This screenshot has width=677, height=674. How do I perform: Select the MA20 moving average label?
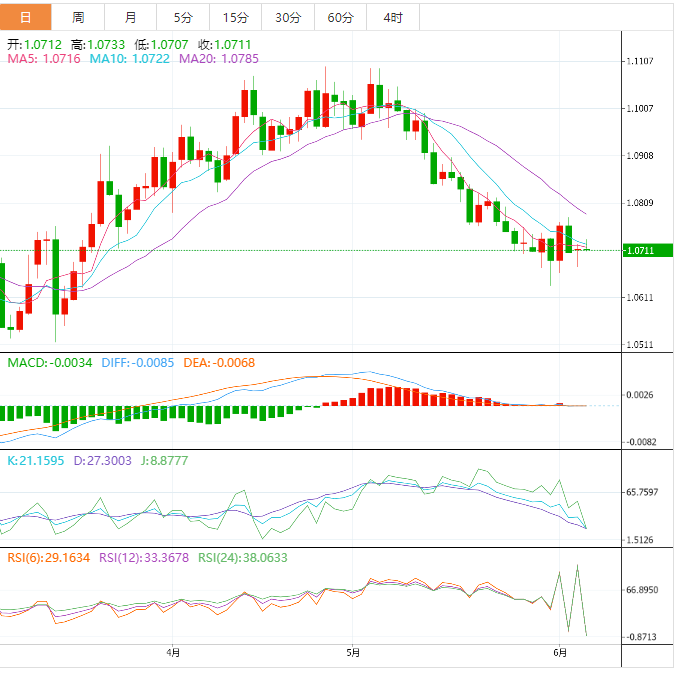click(218, 60)
